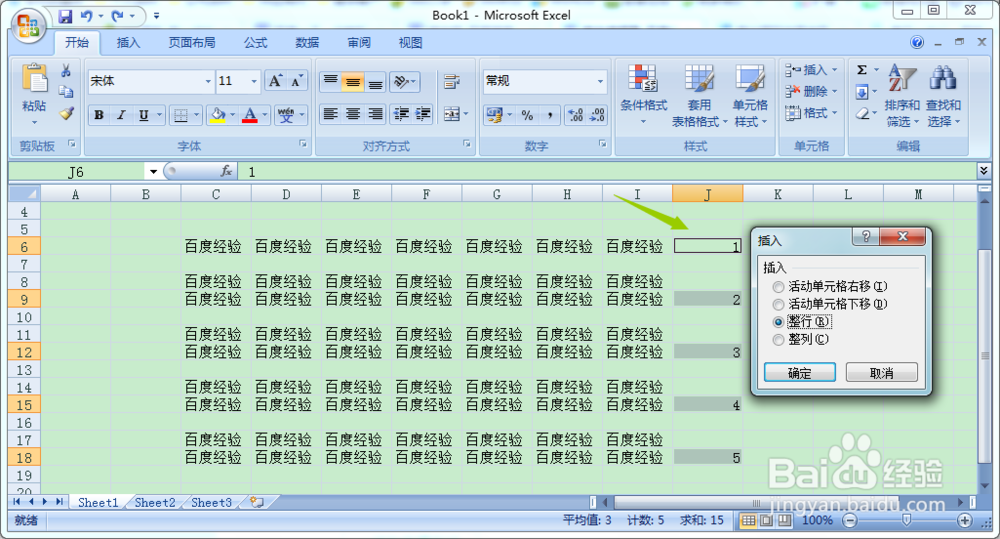Open Merge and Center dropdown

click(x=466, y=115)
